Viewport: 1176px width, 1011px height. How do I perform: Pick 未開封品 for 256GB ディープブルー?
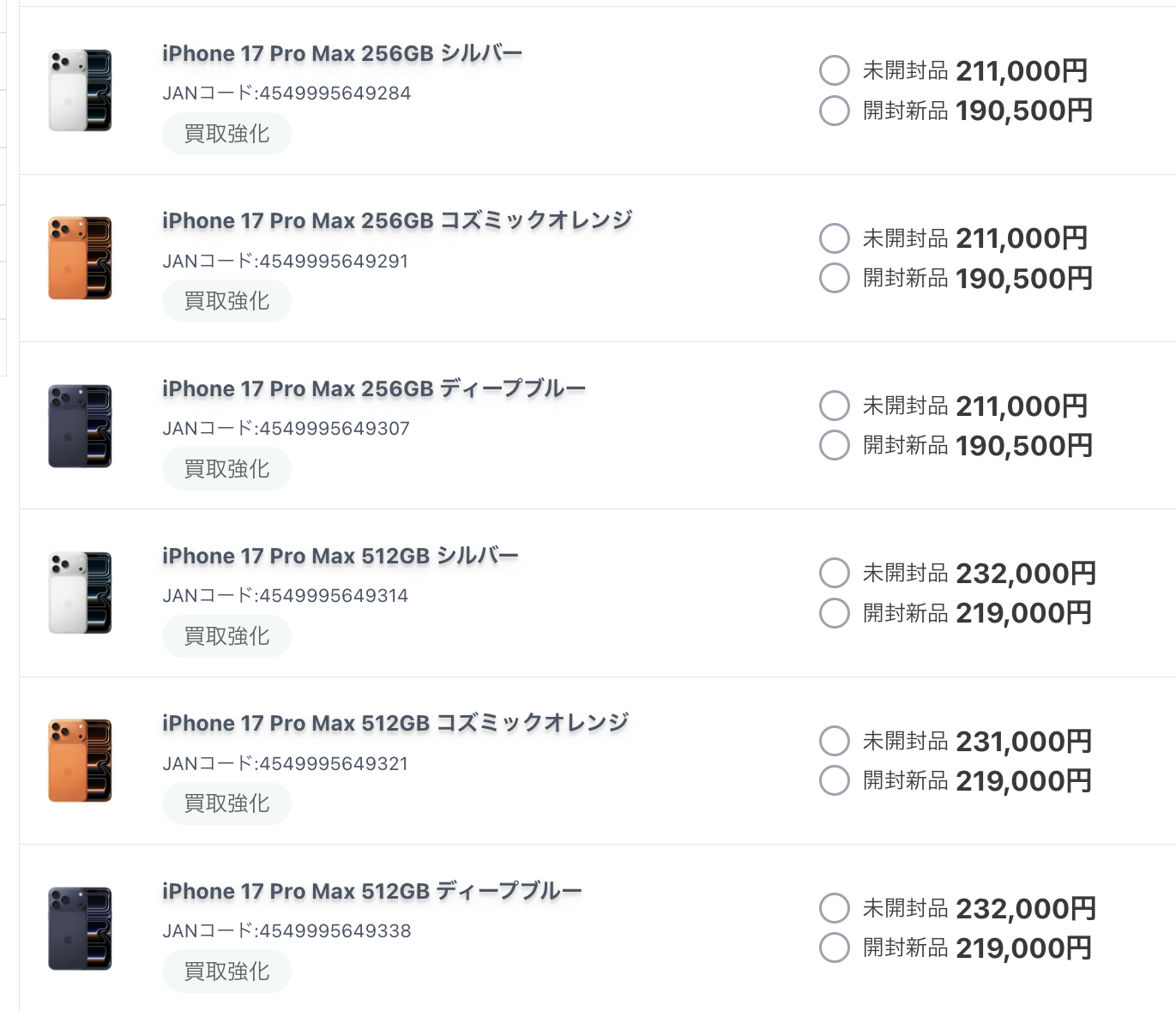click(835, 405)
